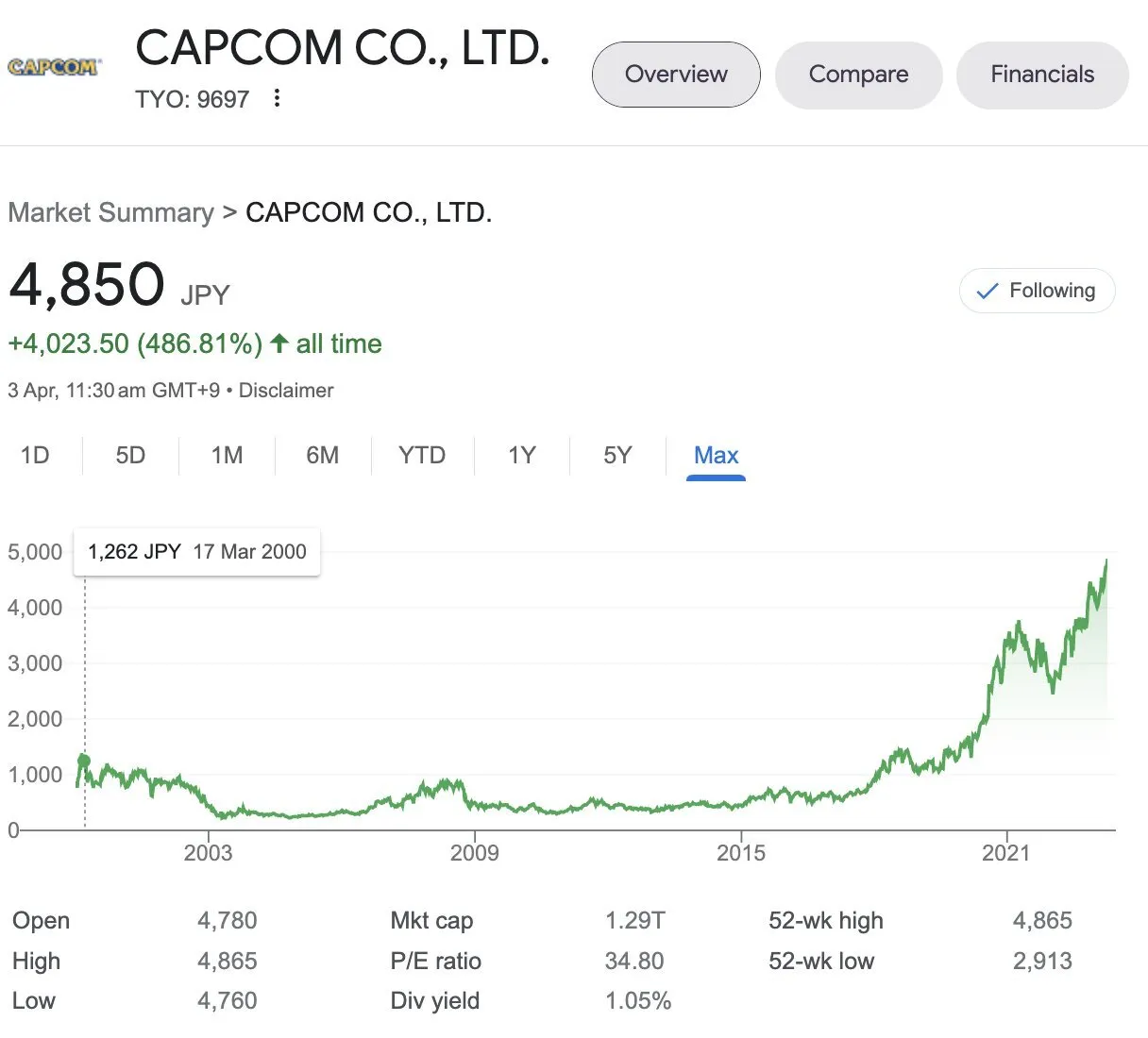Open the three-dot more options menu

coord(277,98)
